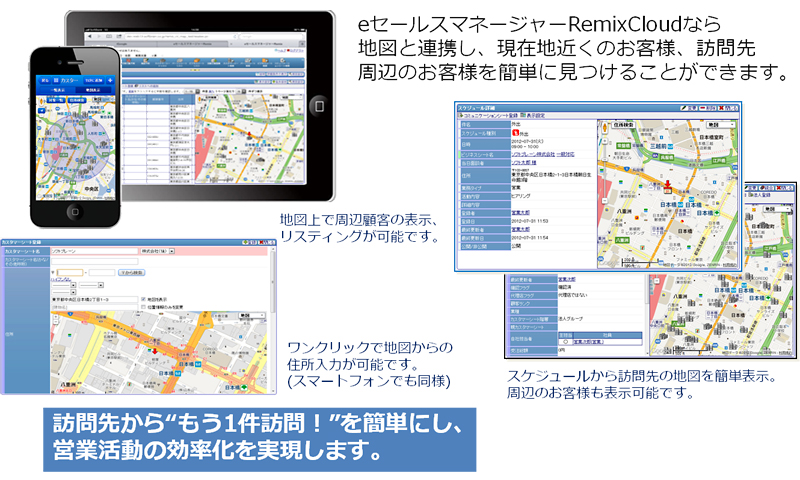Tap the red marker on the iPad map
The width and height of the screenshot is (800, 480).
click(249, 135)
